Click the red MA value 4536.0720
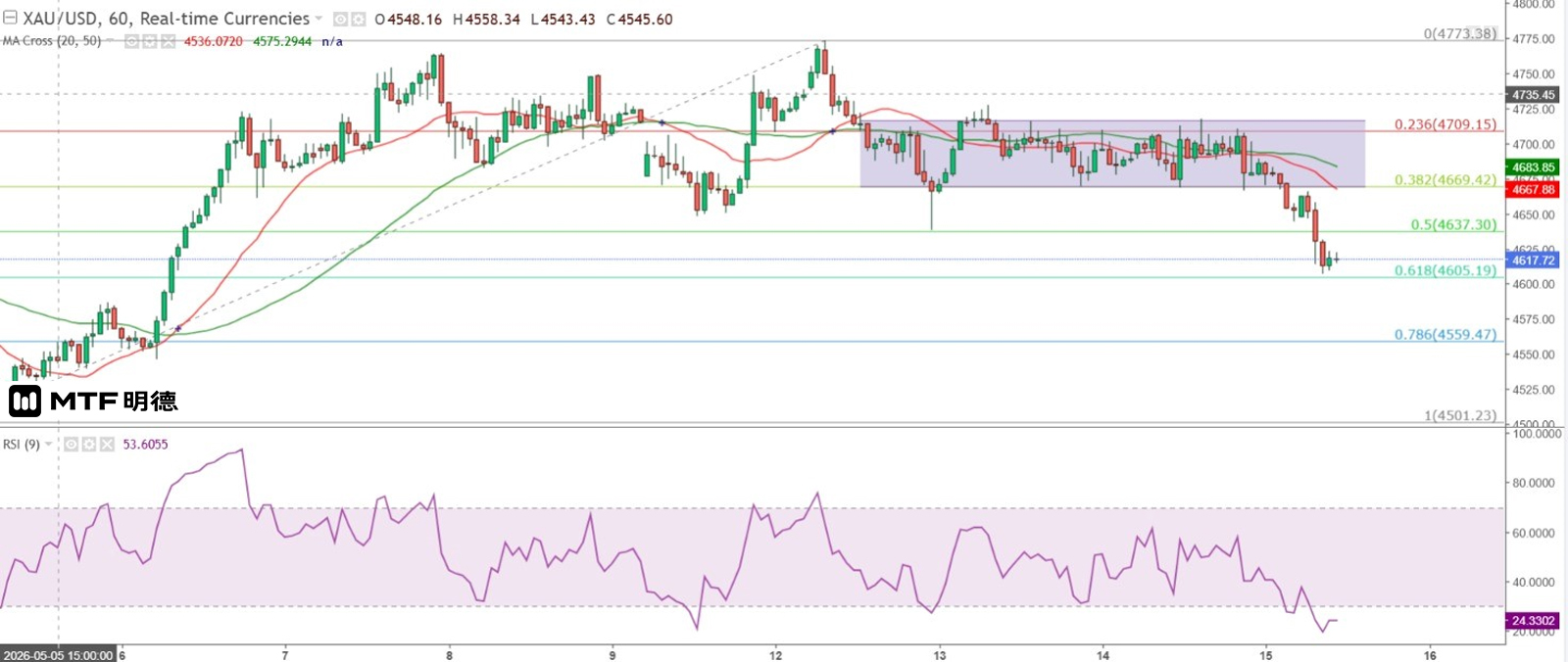The width and height of the screenshot is (1568, 662). 214,41
